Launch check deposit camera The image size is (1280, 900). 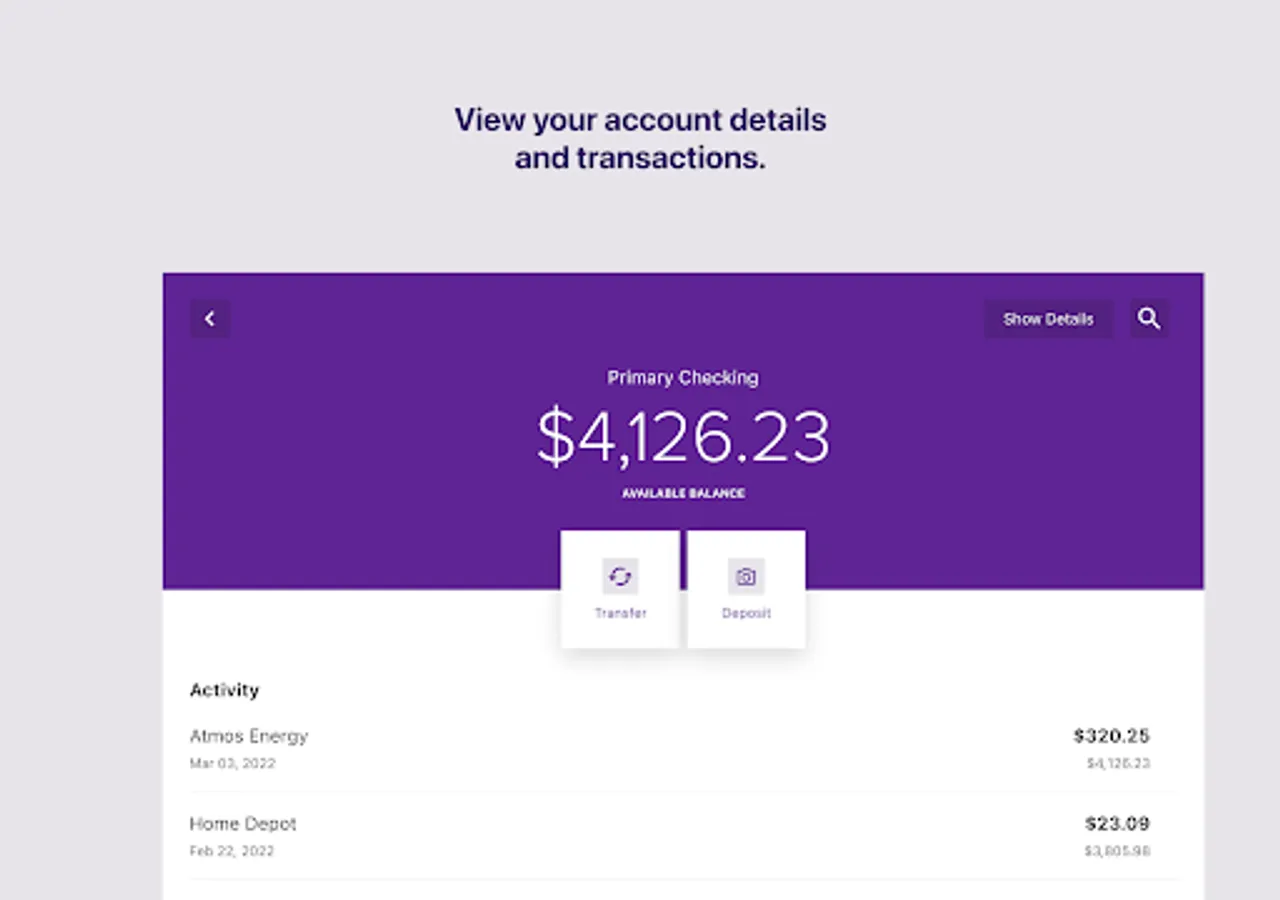point(746,590)
